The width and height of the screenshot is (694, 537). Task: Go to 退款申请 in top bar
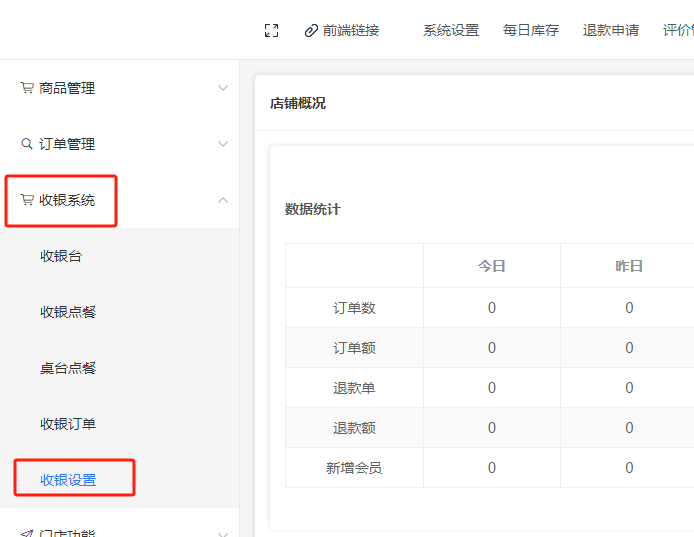(x=611, y=31)
